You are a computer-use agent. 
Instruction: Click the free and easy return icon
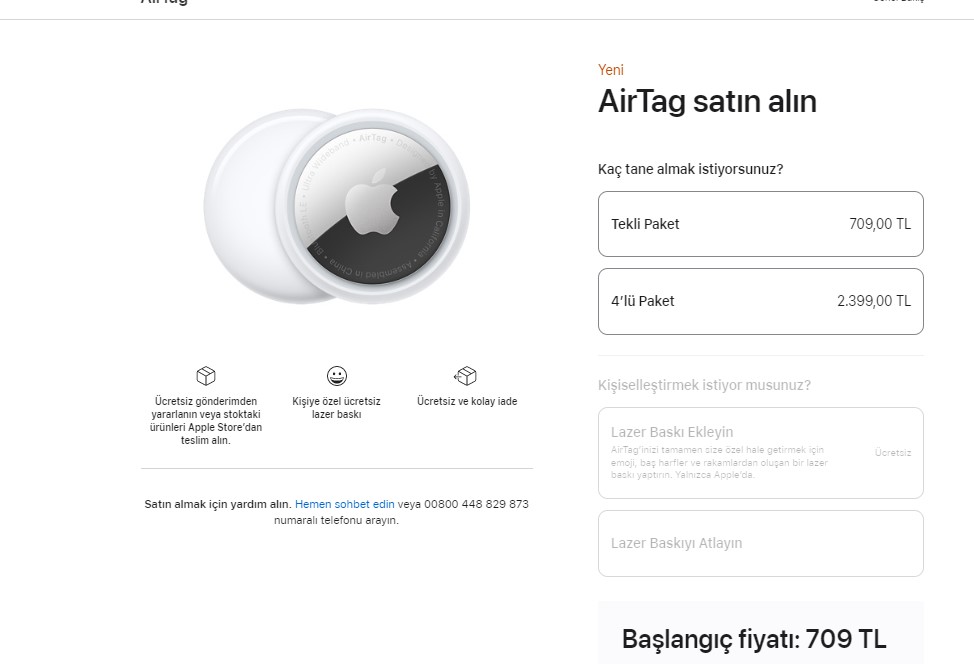coord(466,376)
